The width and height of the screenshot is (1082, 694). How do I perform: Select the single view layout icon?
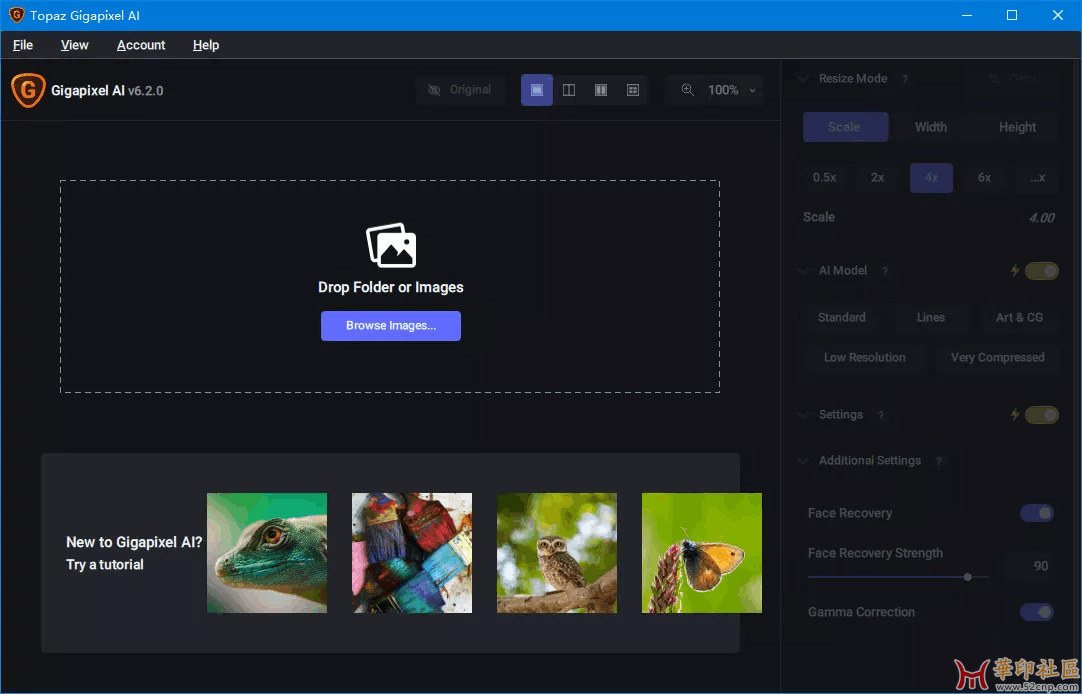[537, 90]
